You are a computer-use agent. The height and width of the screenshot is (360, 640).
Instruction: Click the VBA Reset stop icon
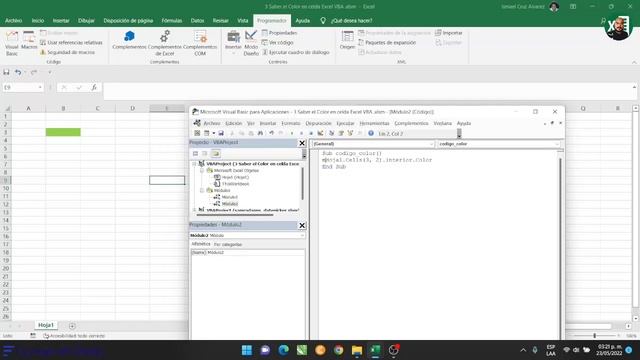[311, 133]
